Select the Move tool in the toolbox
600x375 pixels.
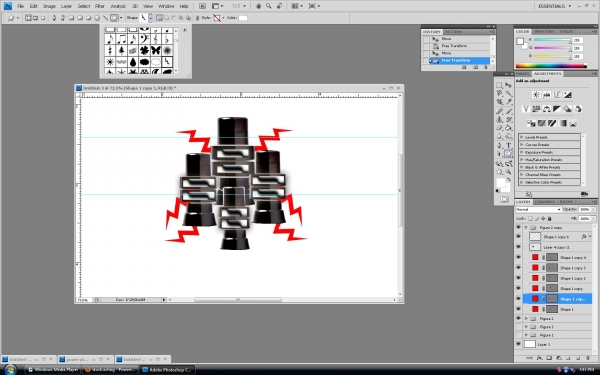(509, 85)
